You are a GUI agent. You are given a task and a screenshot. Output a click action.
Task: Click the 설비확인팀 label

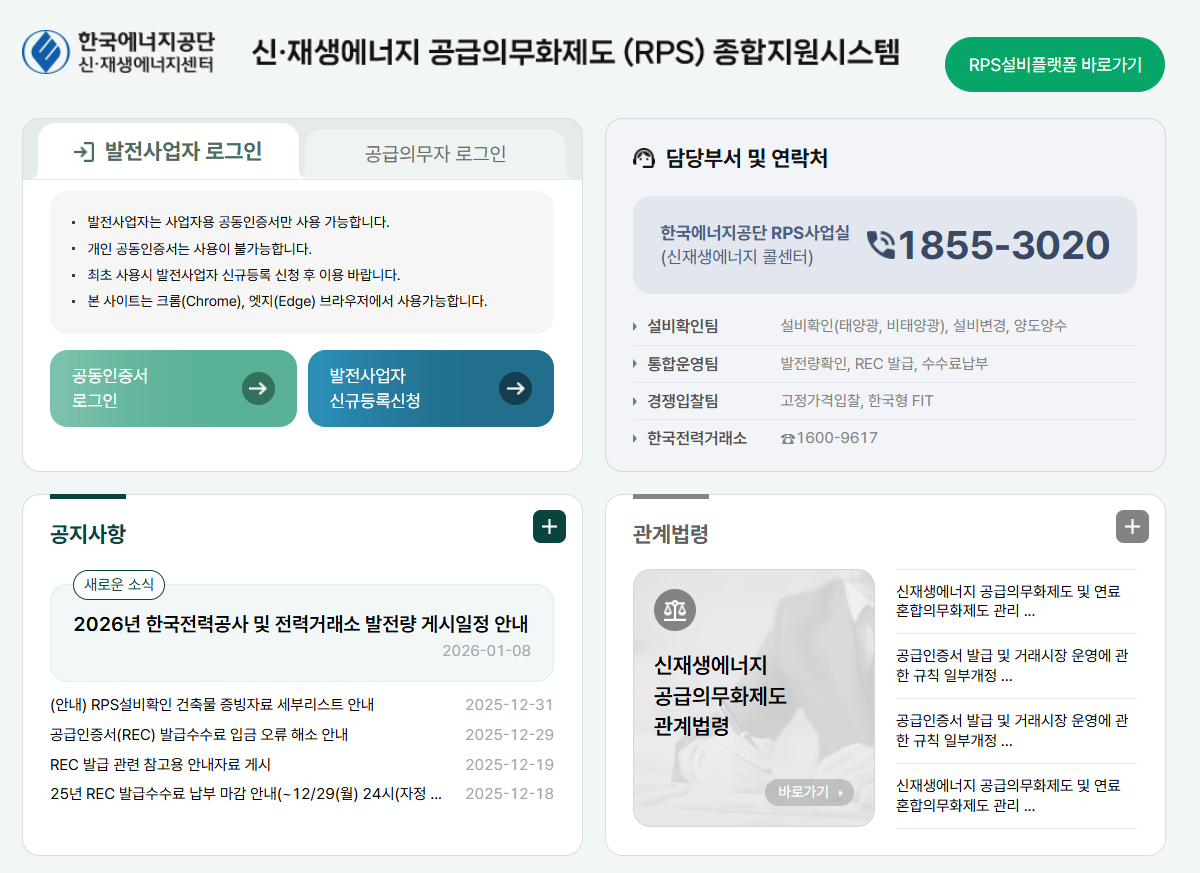tap(682, 326)
